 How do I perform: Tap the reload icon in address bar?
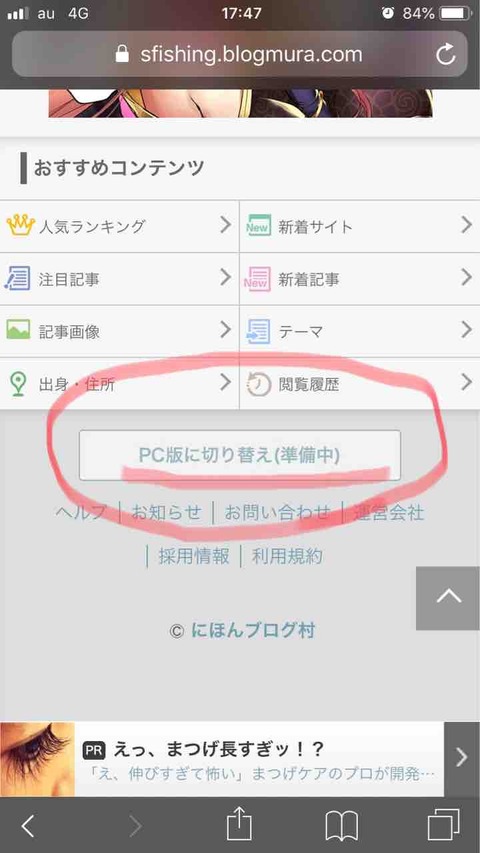446,54
